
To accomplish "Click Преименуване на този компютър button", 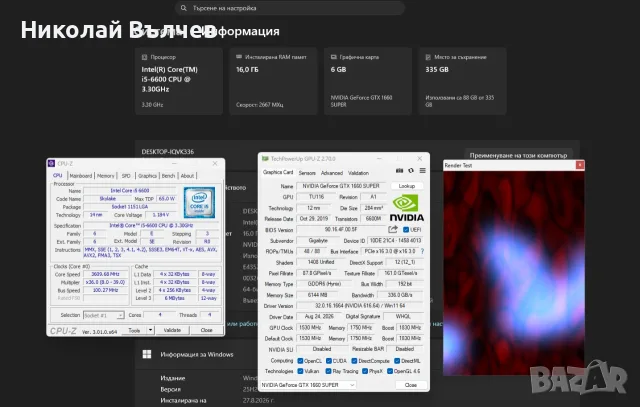I will pos(518,155).
